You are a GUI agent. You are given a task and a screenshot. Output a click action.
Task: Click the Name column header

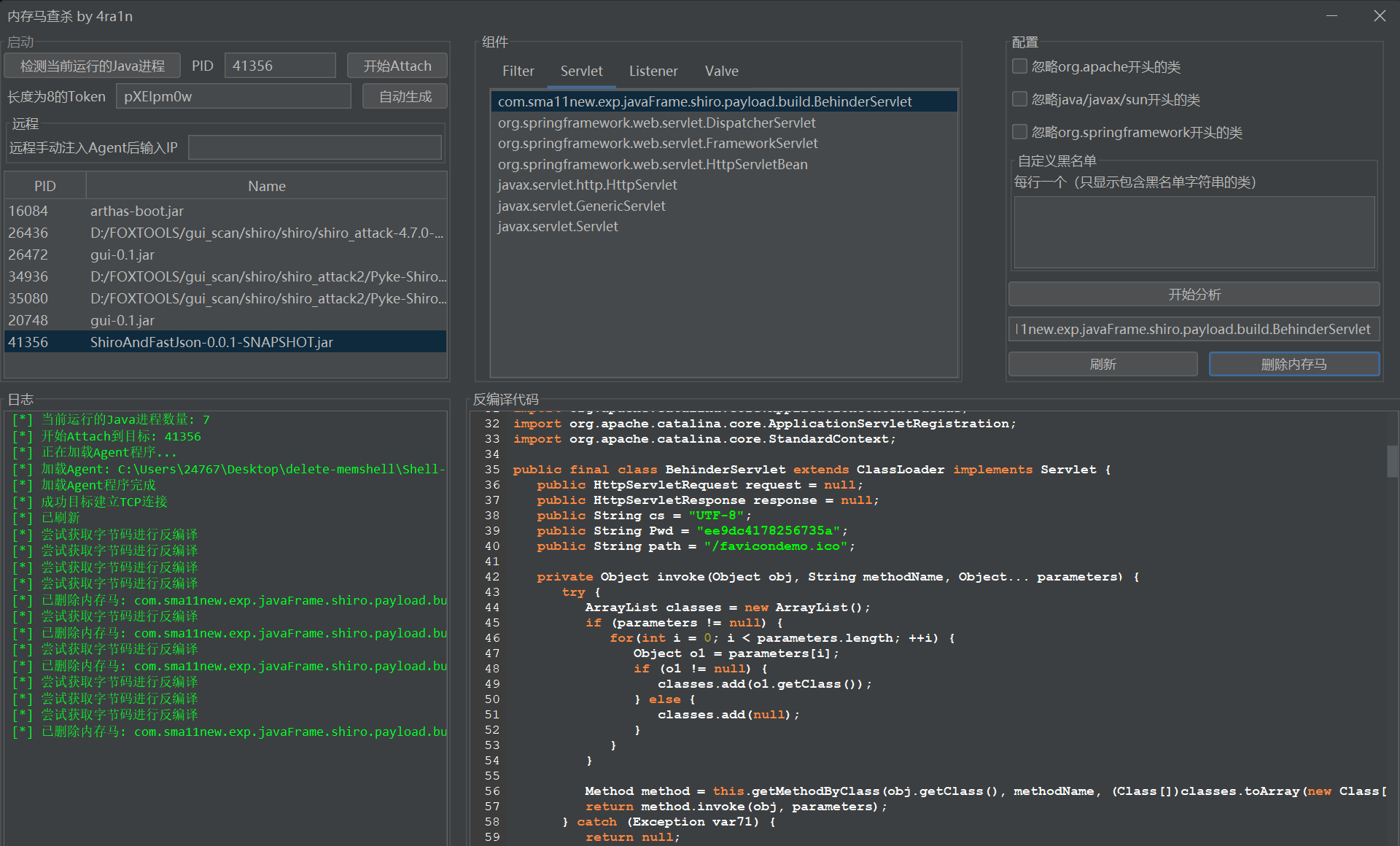click(266, 186)
